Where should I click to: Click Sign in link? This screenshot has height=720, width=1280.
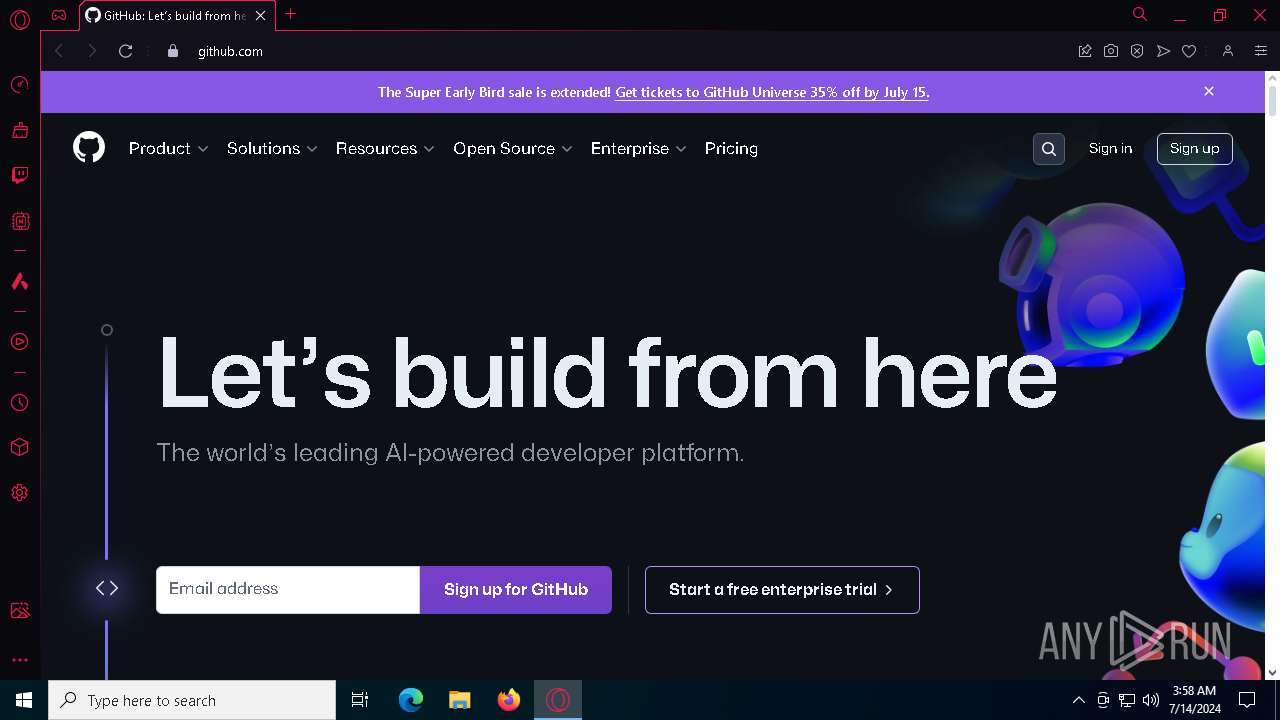(x=1110, y=148)
